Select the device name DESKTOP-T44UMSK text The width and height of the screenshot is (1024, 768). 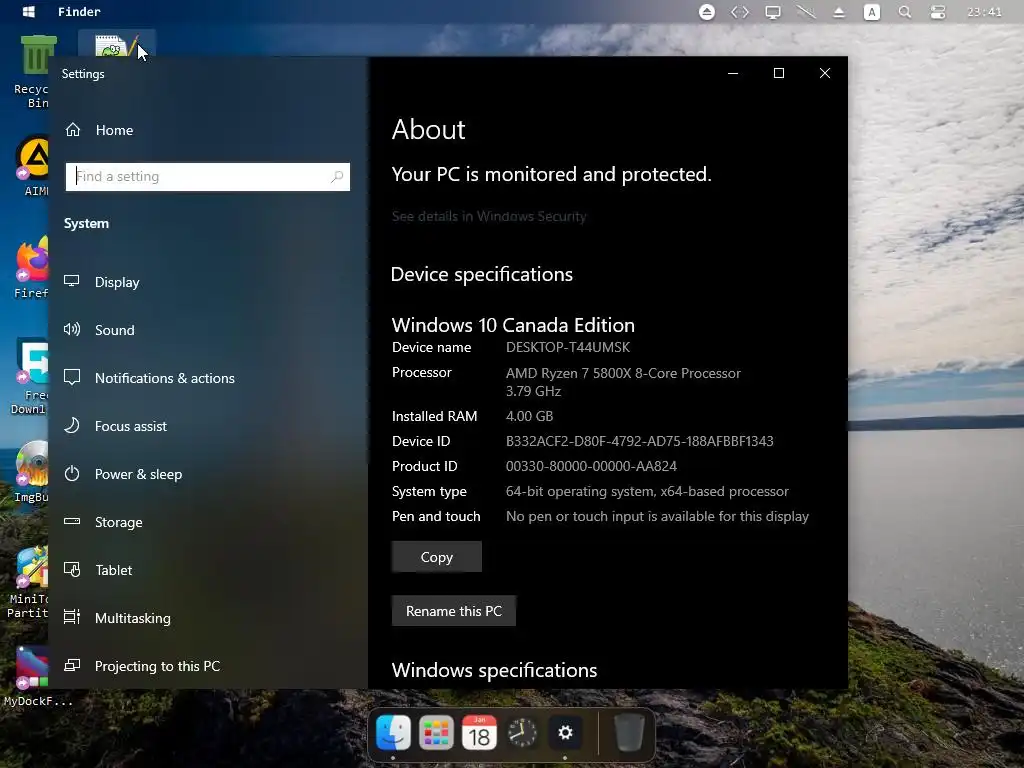(x=568, y=347)
